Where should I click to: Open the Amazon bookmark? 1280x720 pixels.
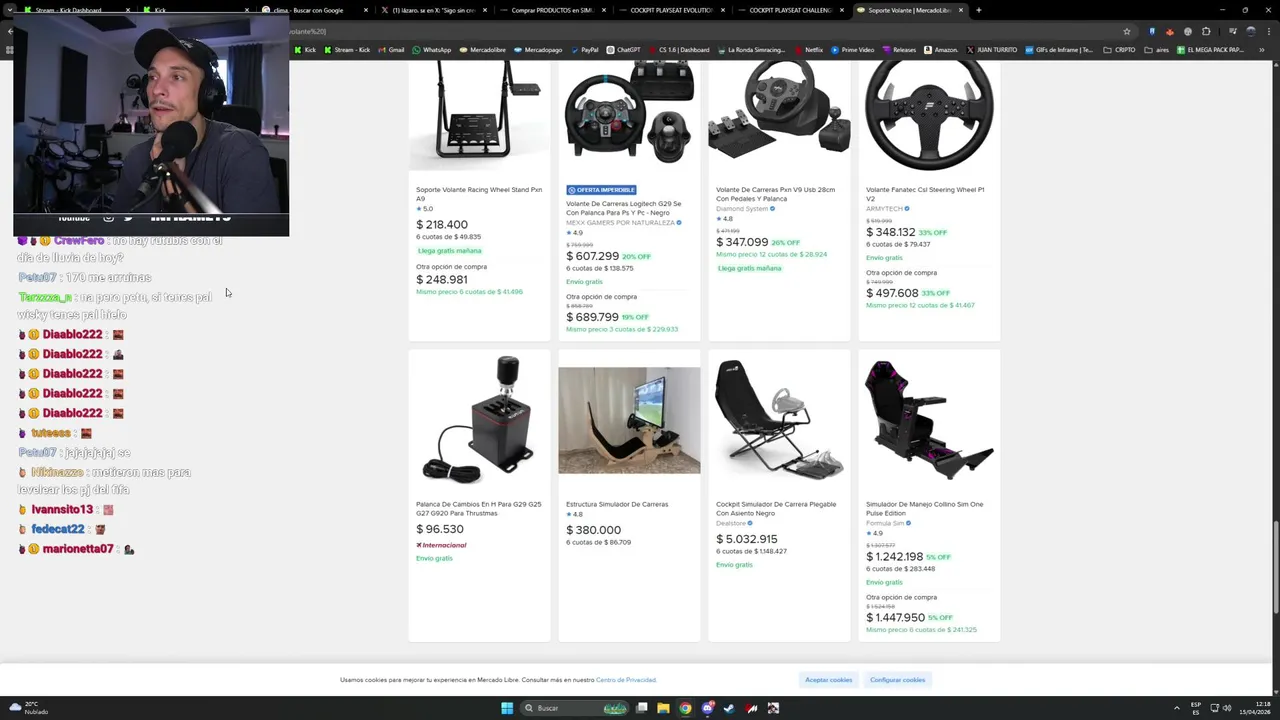click(940, 50)
